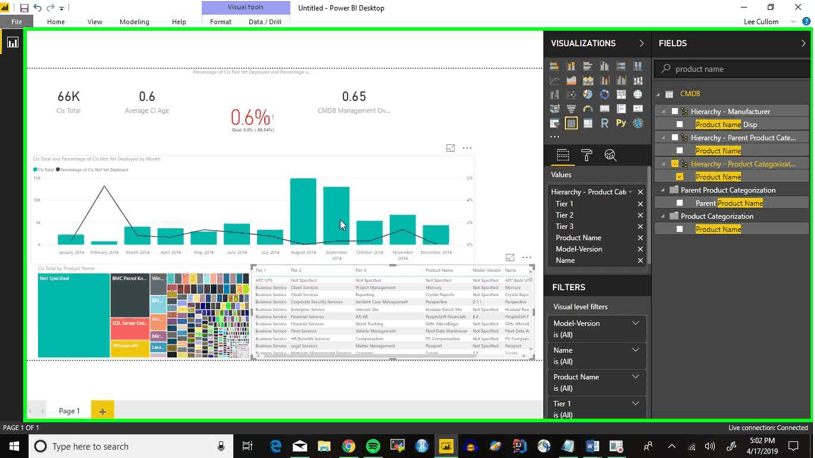Open the Format ribbon tab
The image size is (815, 458).
(220, 22)
